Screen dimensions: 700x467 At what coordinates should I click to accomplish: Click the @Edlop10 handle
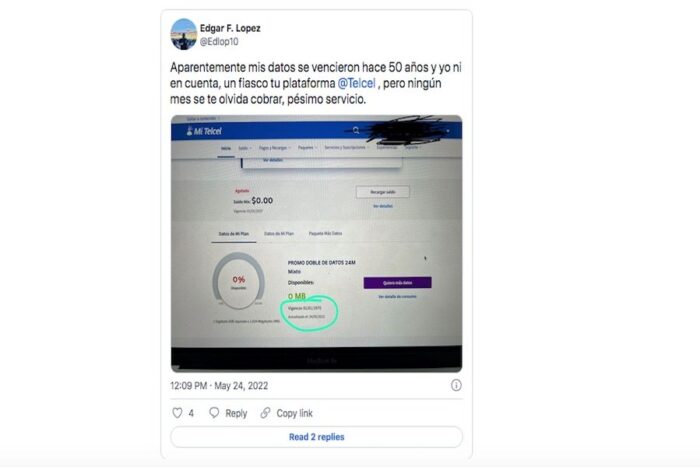[x=219, y=42]
